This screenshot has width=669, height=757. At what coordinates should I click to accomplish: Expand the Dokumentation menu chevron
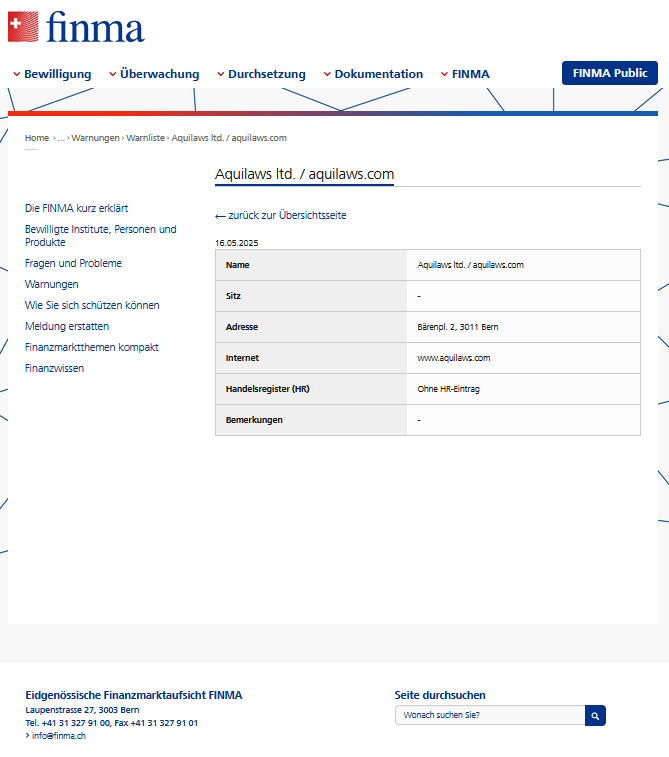tap(327, 74)
